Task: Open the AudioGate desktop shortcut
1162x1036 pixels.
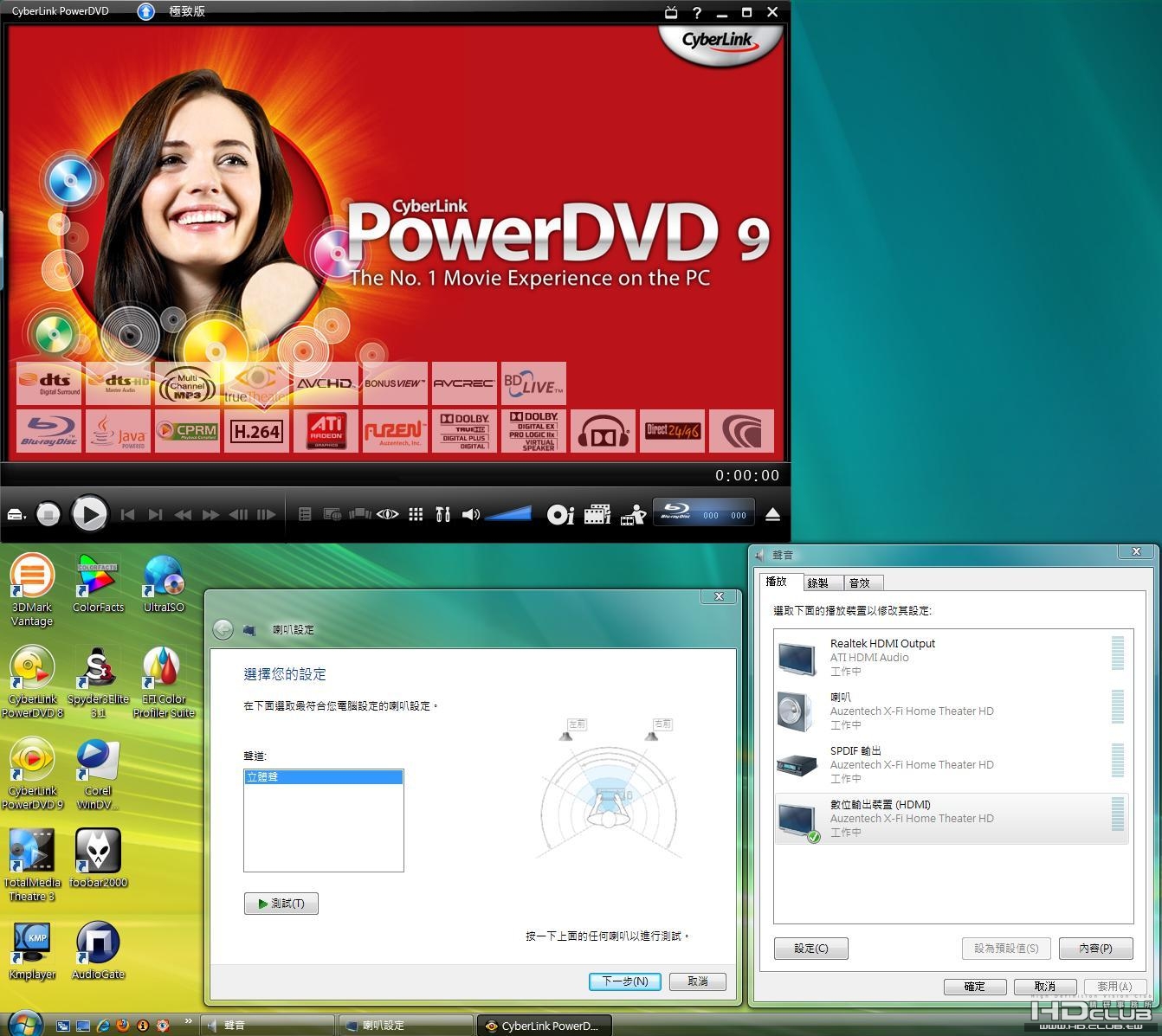Action: (x=98, y=950)
